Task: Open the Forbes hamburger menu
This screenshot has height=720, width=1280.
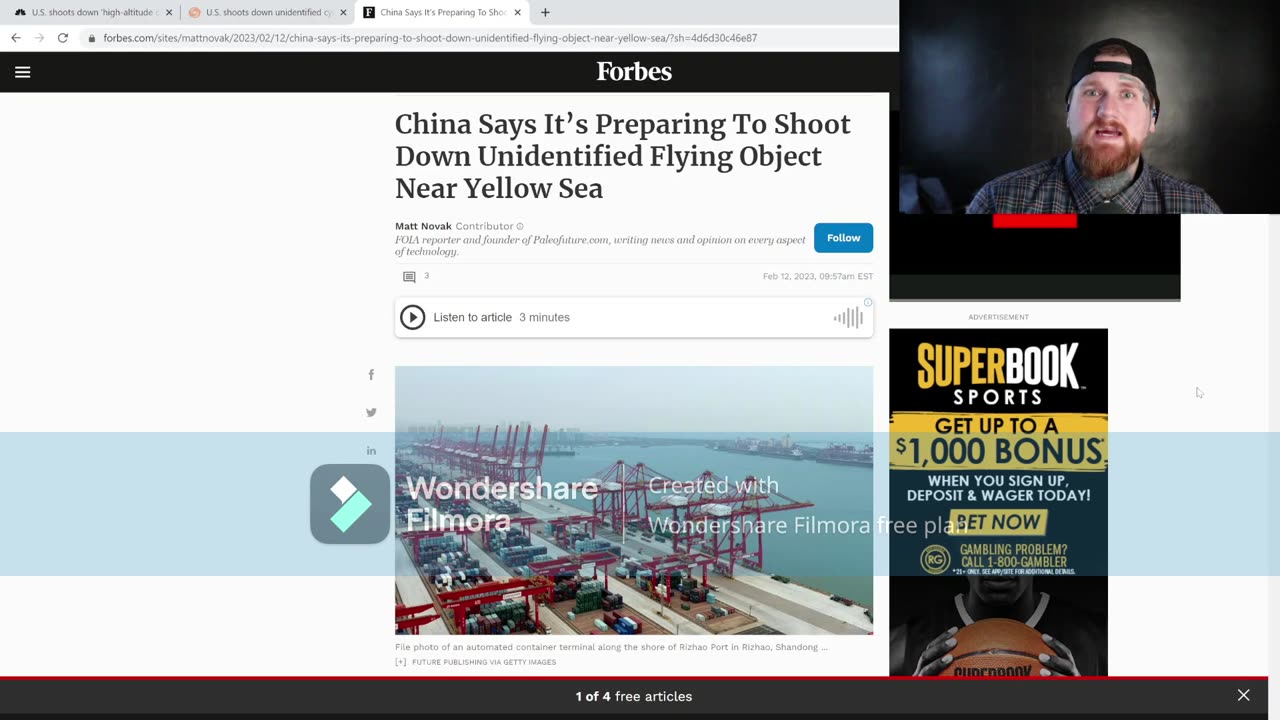Action: pyautogui.click(x=22, y=72)
